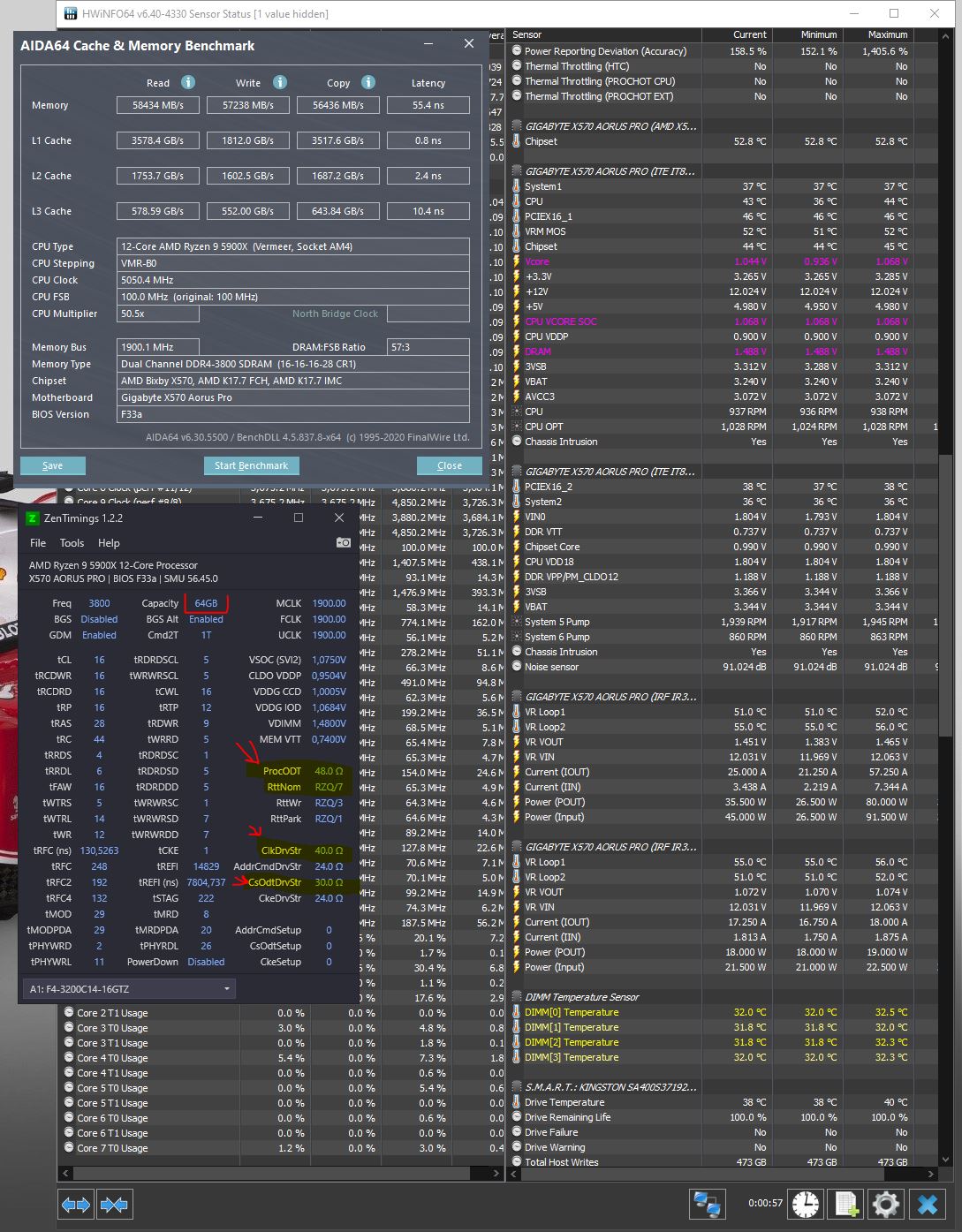Click the ProcODT 48.0 Ω value in ZenTimings

tap(329, 771)
